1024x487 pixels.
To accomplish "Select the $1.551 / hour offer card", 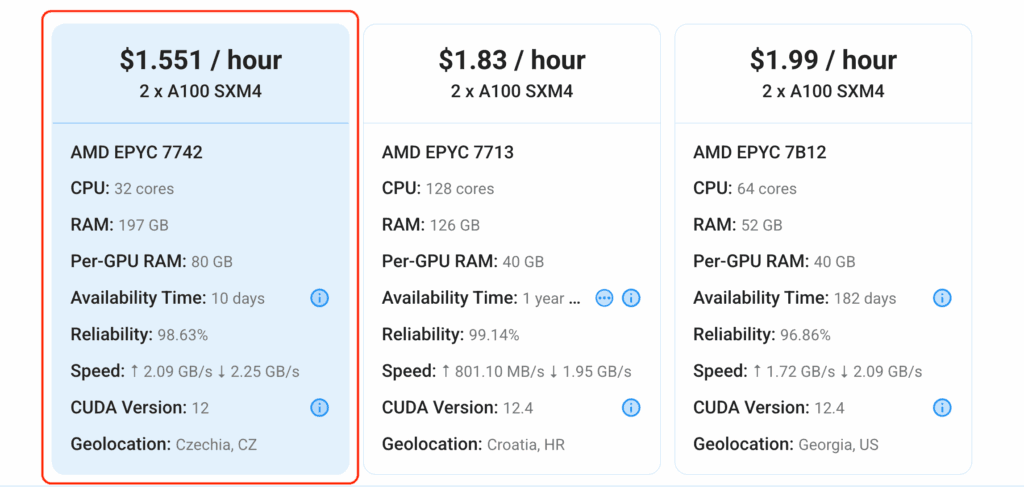I will click(200, 249).
